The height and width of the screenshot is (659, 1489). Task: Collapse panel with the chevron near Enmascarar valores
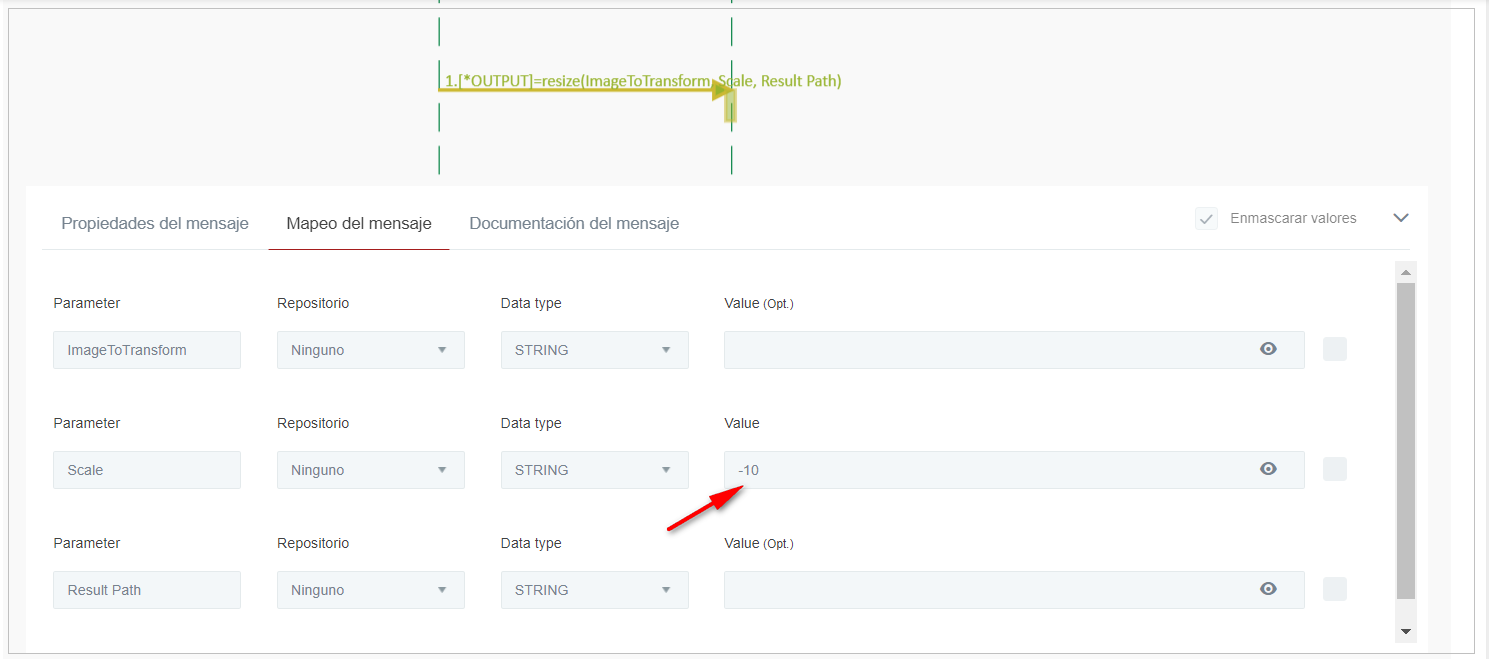[x=1400, y=218]
